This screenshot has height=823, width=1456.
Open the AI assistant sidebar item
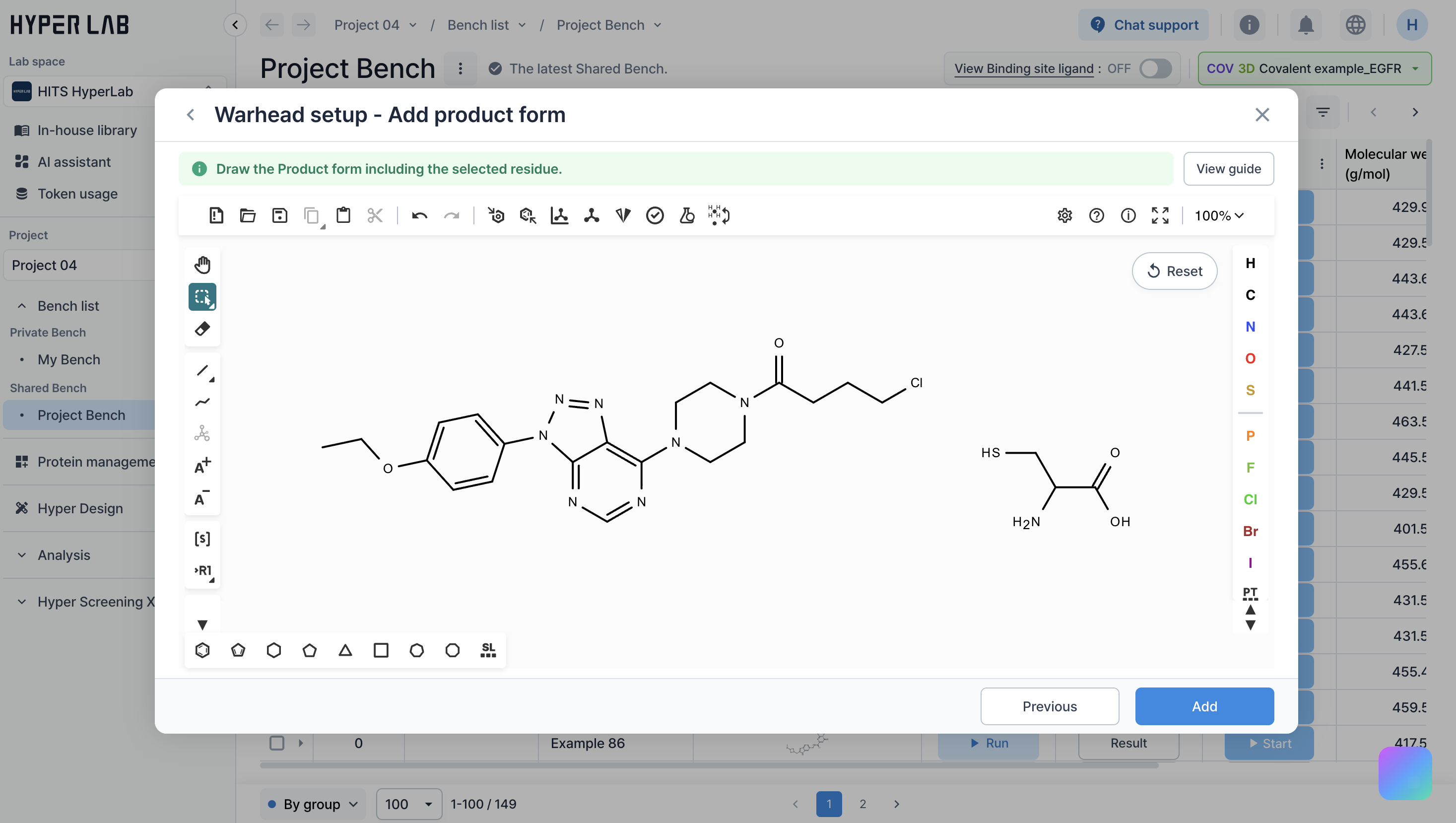click(x=74, y=162)
